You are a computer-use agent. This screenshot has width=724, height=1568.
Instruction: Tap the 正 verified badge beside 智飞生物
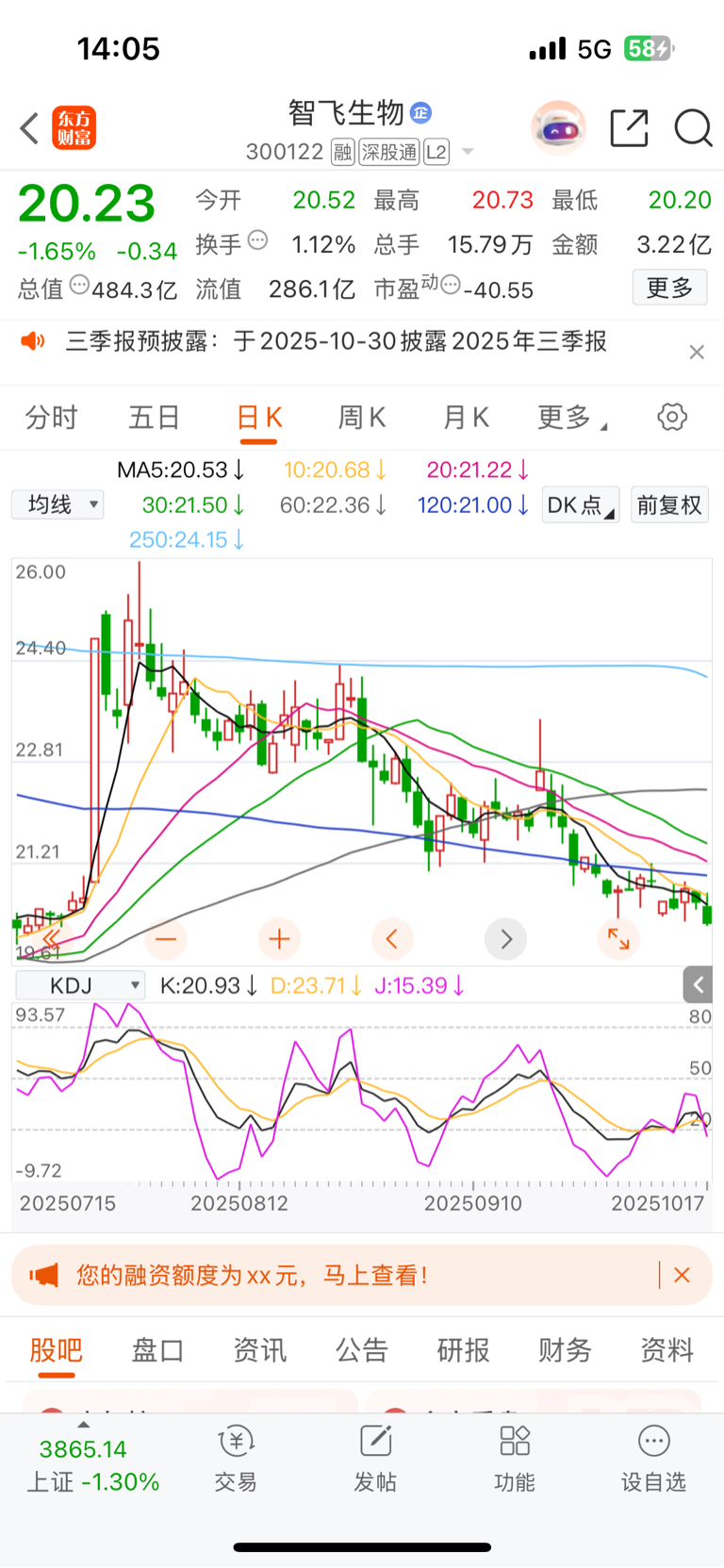[420, 113]
